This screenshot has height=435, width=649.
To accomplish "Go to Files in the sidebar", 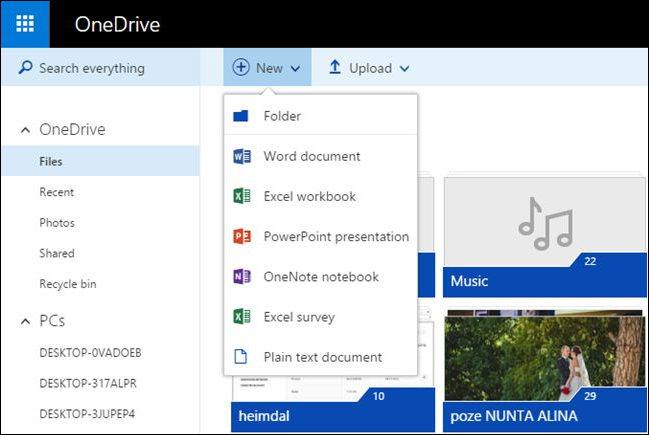I will (x=101, y=161).
